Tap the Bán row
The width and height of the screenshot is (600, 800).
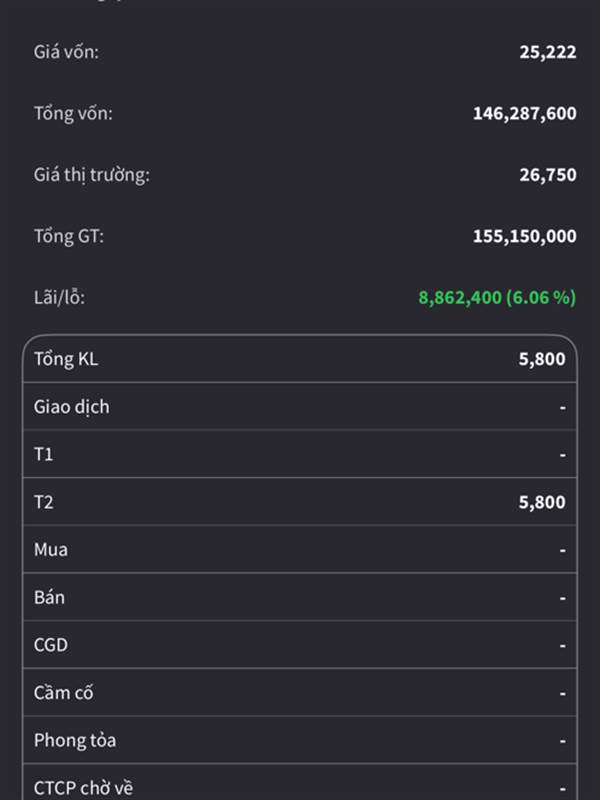(x=300, y=597)
